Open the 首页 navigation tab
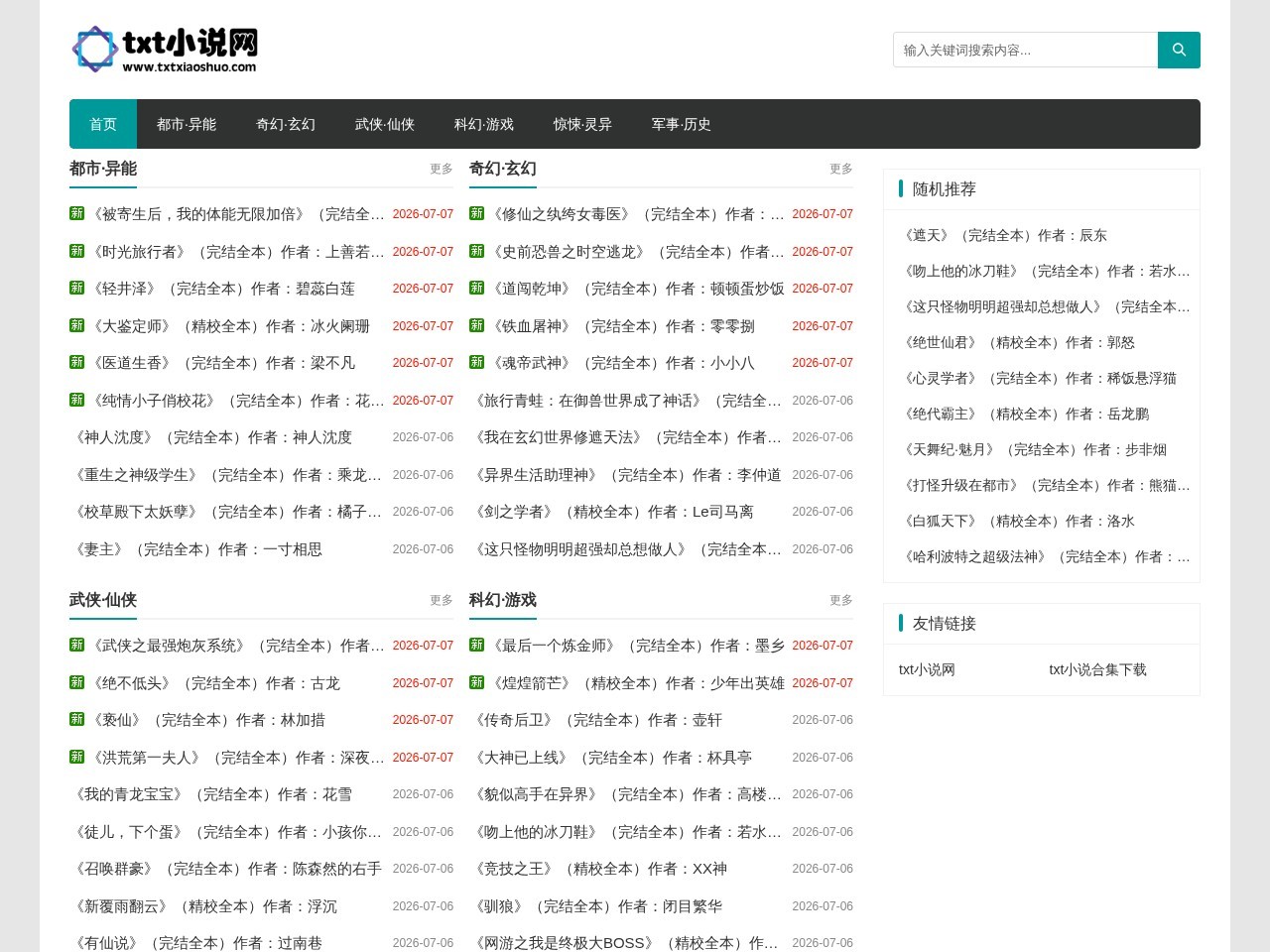Image resolution: width=1270 pixels, height=952 pixels. tap(103, 124)
